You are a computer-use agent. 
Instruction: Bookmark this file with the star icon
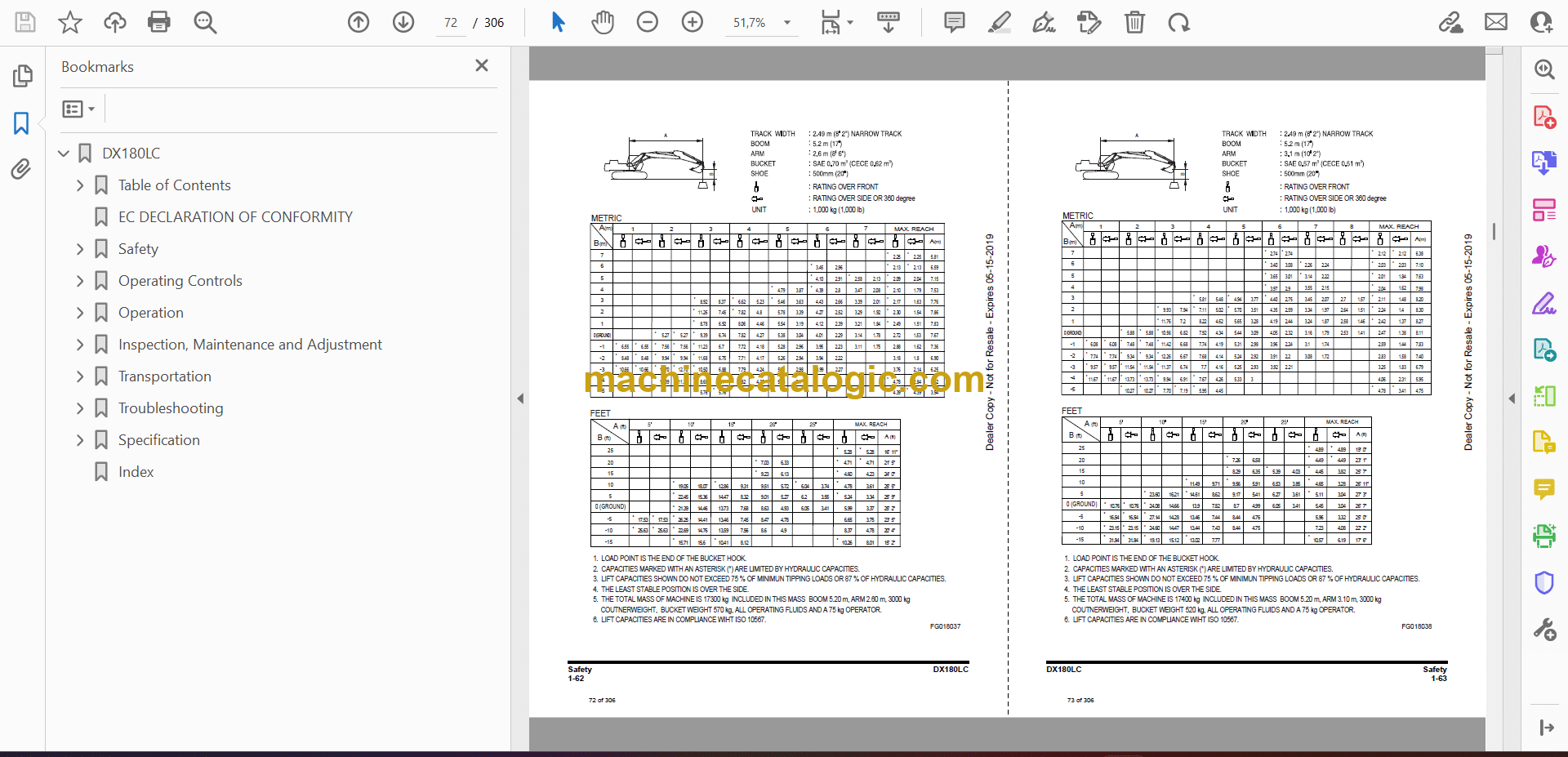pyautogui.click(x=70, y=22)
